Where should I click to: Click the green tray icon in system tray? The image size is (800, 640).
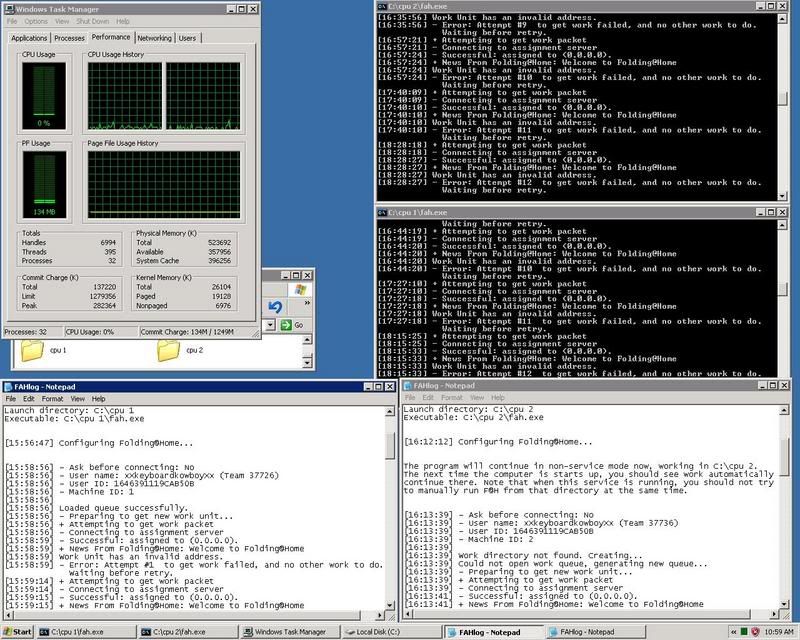tap(744, 632)
